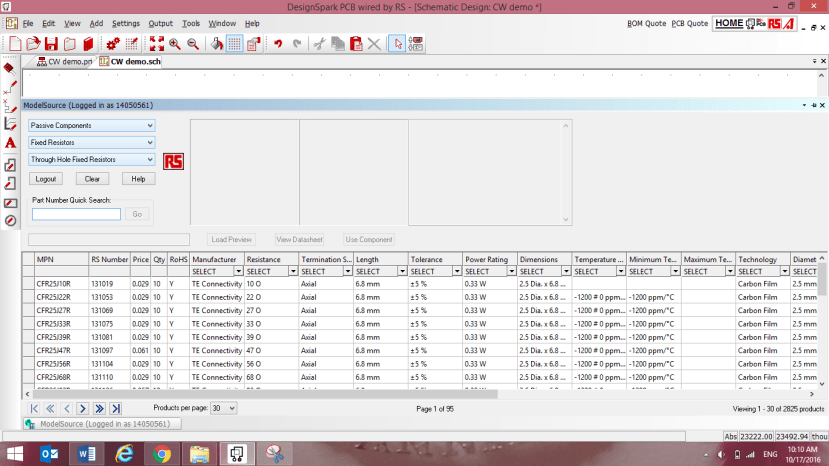Open the Windows Start menu
Screen dimensions: 829x466
(x=15, y=454)
